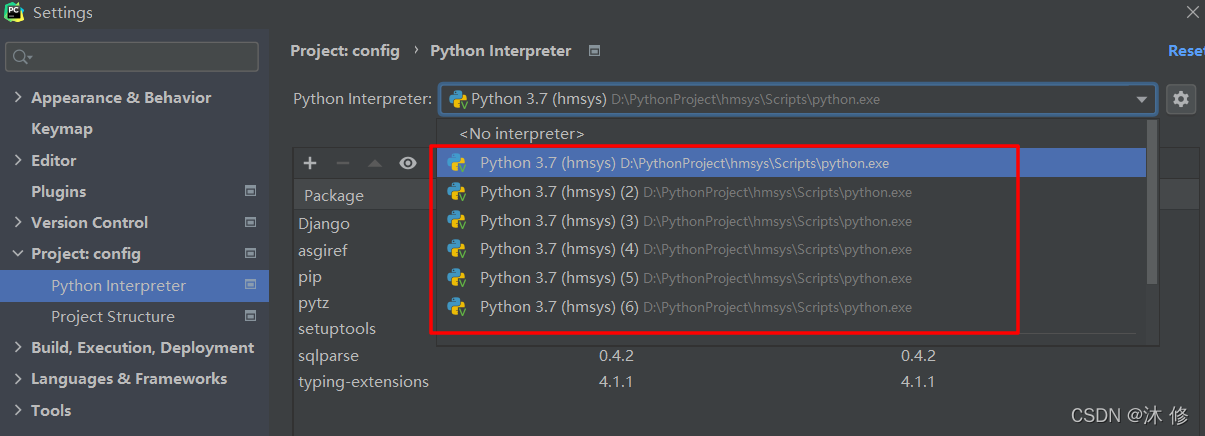1205x436 pixels.
Task: Select highlighted Python 3.7 (hmsys) interpreter
Action: (x=791, y=163)
